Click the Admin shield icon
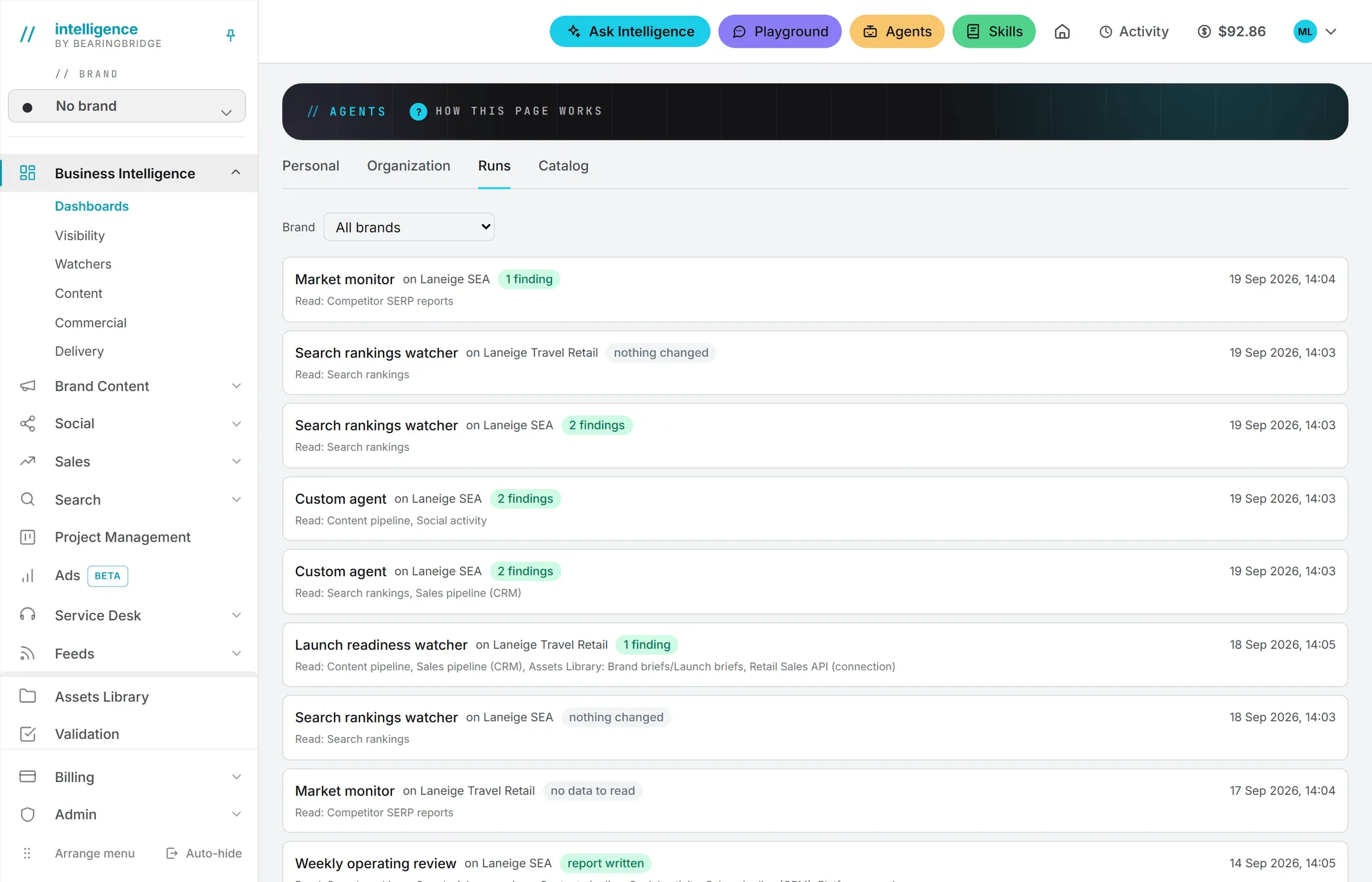Viewport: 1372px width, 882px height. (x=27, y=814)
